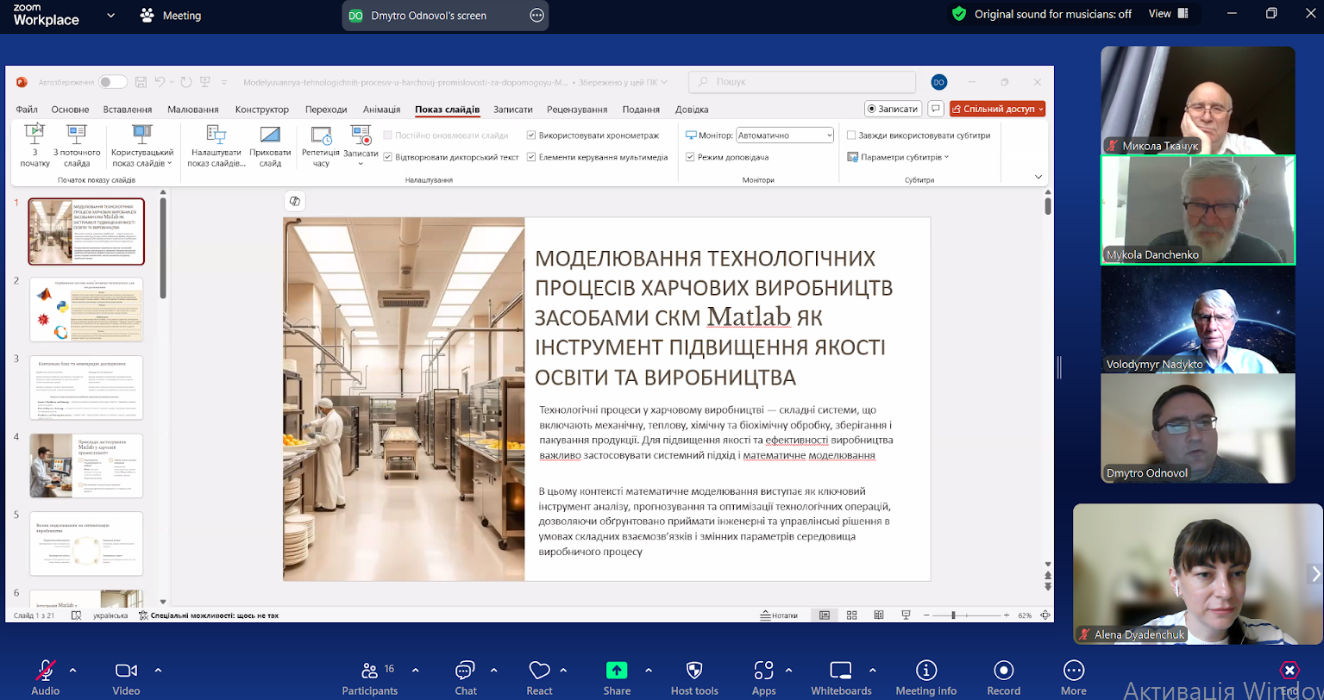This screenshot has height=700, width=1324.
Task: Toggle the AutoSave switch in PowerPoint
Action: [x=112, y=82]
